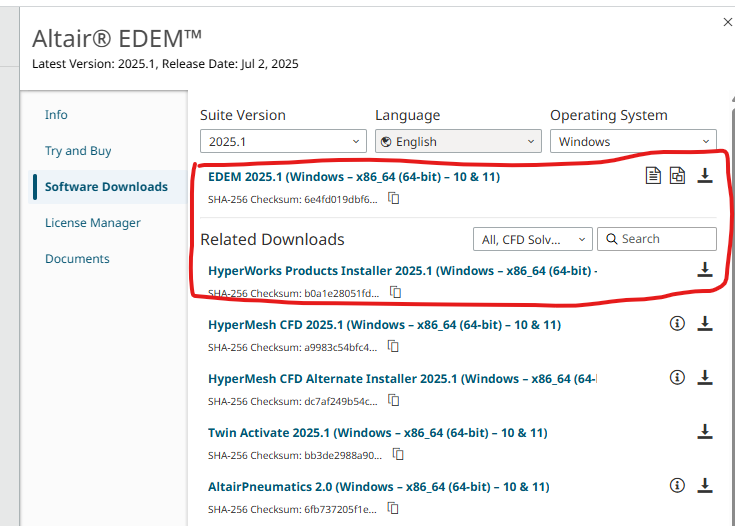The width and height of the screenshot is (735, 526).
Task: Copy HyperMesh CFD Alternate Installer checksum
Action: (394, 400)
